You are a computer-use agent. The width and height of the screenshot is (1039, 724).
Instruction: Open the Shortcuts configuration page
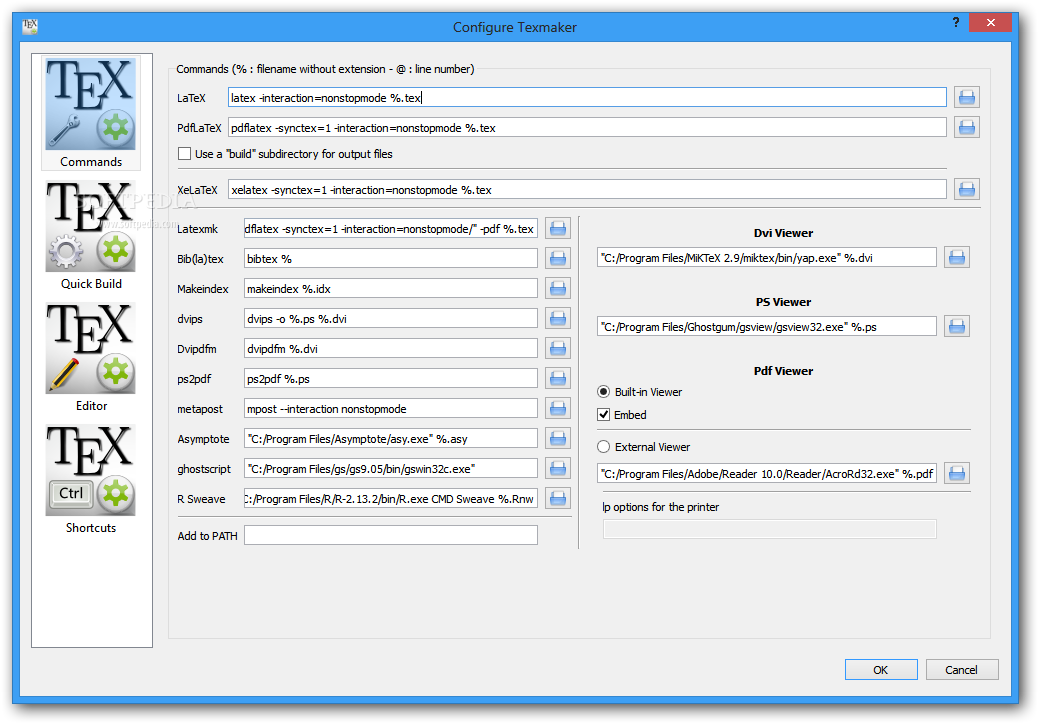click(x=91, y=480)
